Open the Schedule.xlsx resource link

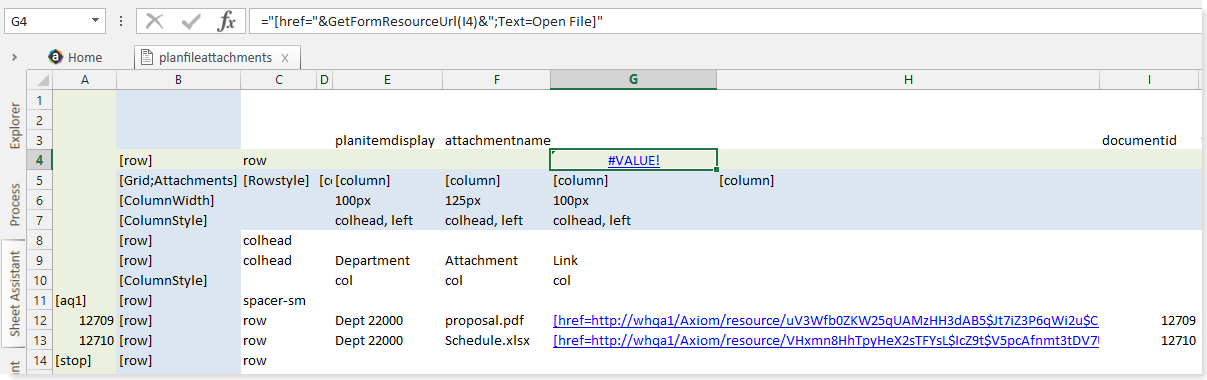[826, 340]
